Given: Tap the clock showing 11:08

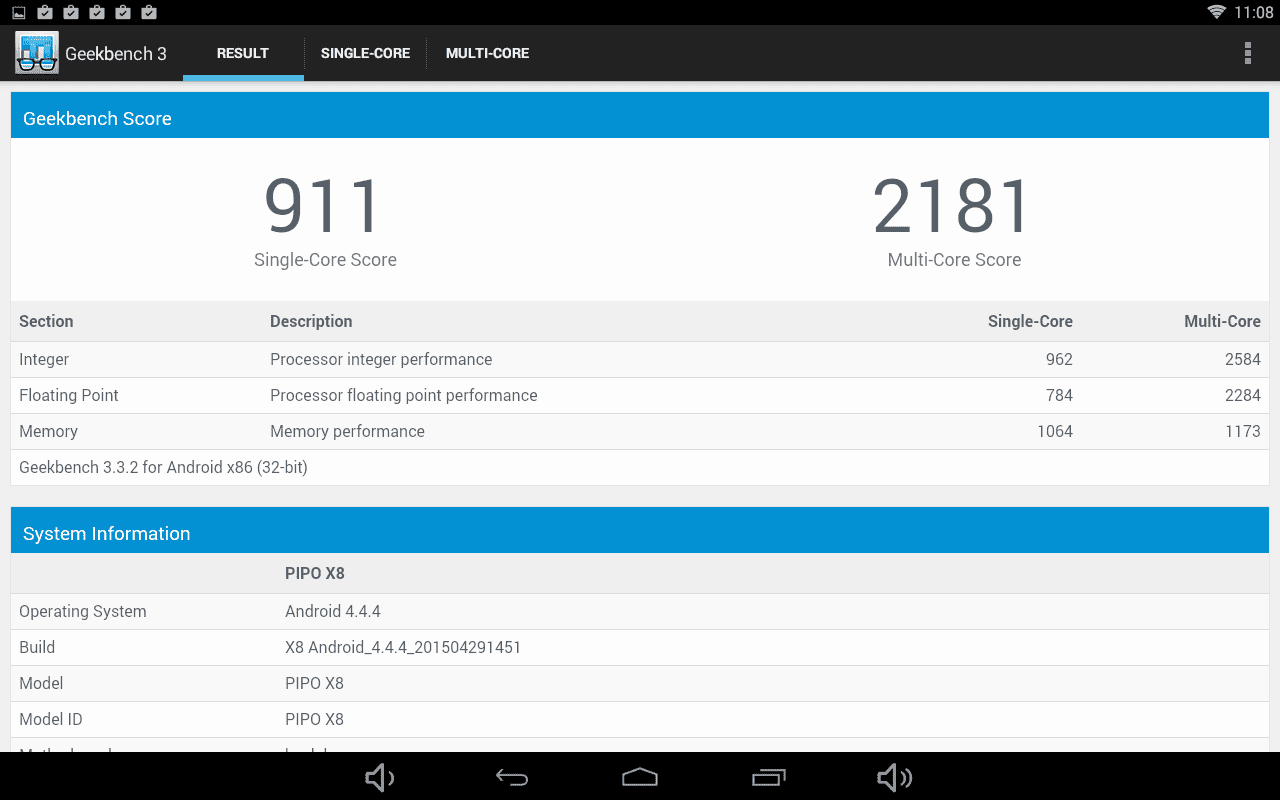Looking at the screenshot, I should 1253,12.
